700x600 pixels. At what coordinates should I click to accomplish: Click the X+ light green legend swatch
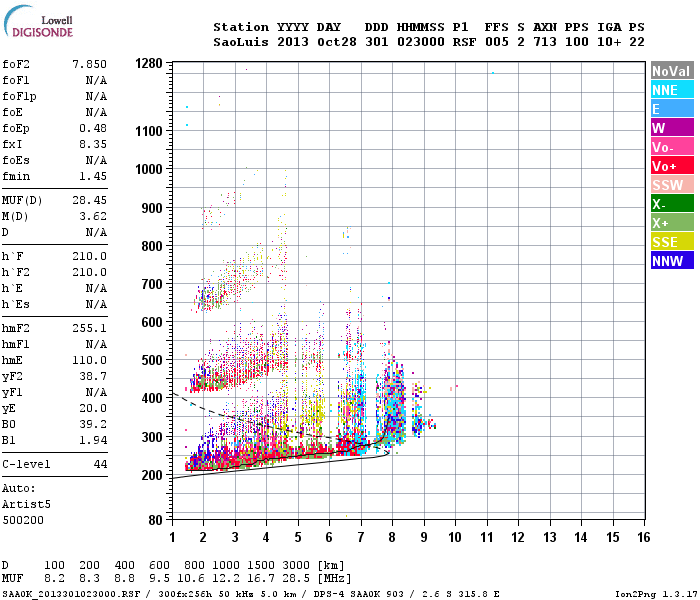(672, 223)
